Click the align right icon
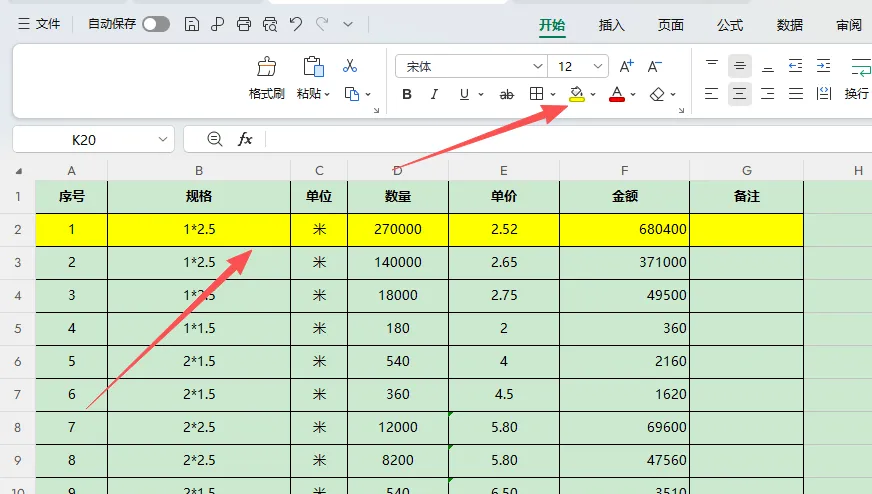The image size is (872, 494). pyautogui.click(x=768, y=93)
